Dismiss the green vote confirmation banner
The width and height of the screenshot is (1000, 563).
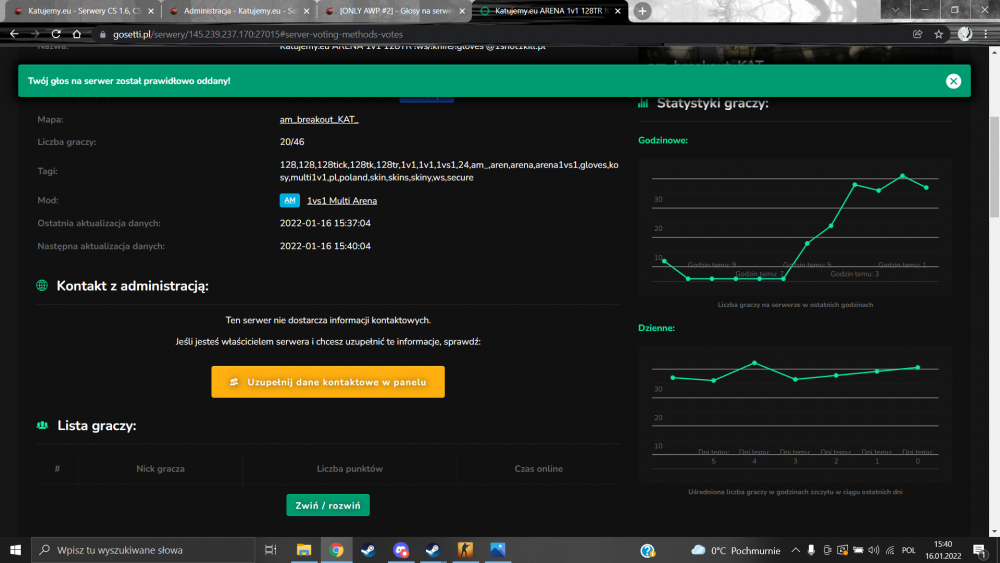coord(953,81)
